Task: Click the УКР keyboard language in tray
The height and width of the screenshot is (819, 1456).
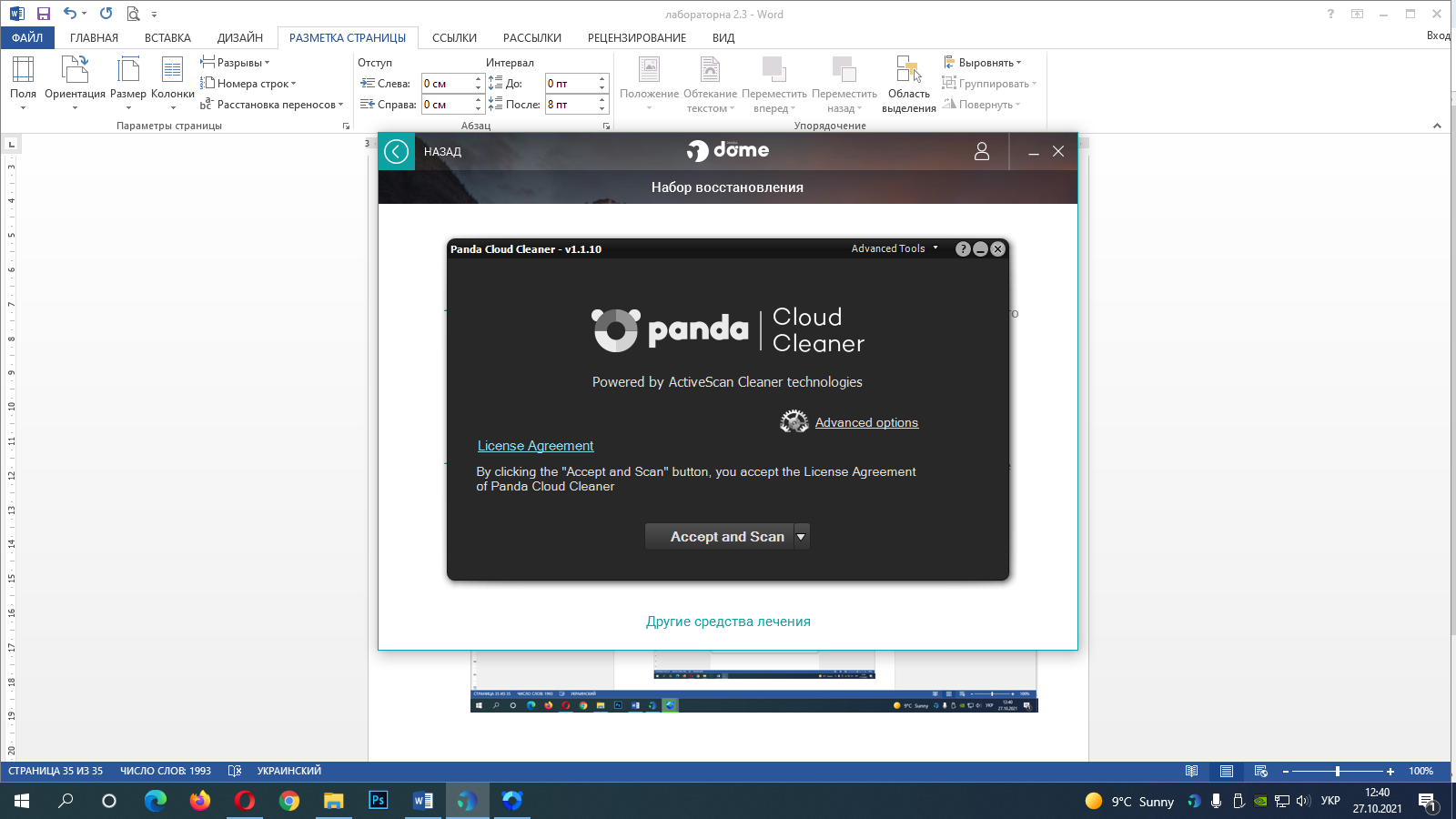Action: 1330,801
